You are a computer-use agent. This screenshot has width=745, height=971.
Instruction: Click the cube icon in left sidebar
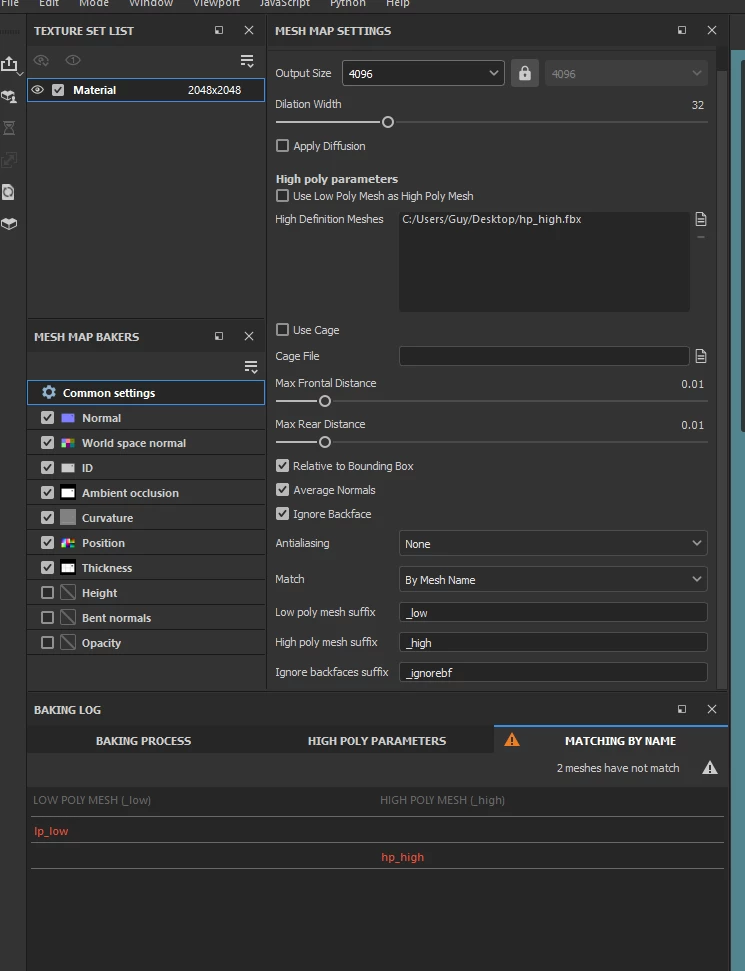click(x=9, y=224)
